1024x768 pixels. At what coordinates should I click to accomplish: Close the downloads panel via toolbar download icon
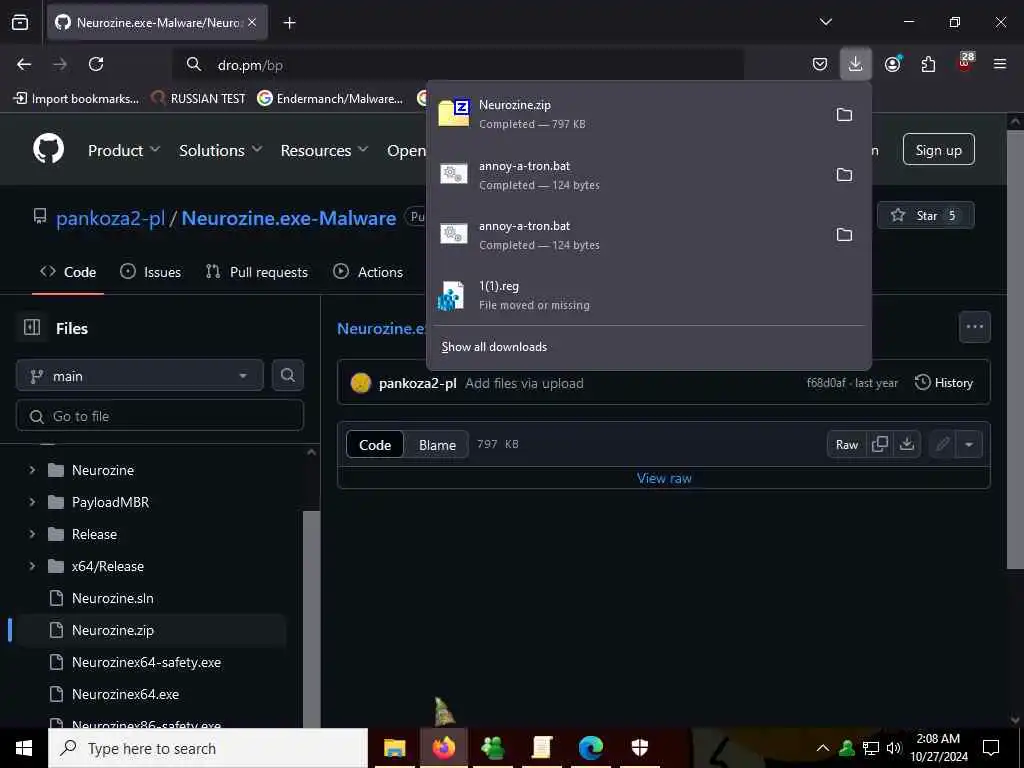(x=856, y=64)
